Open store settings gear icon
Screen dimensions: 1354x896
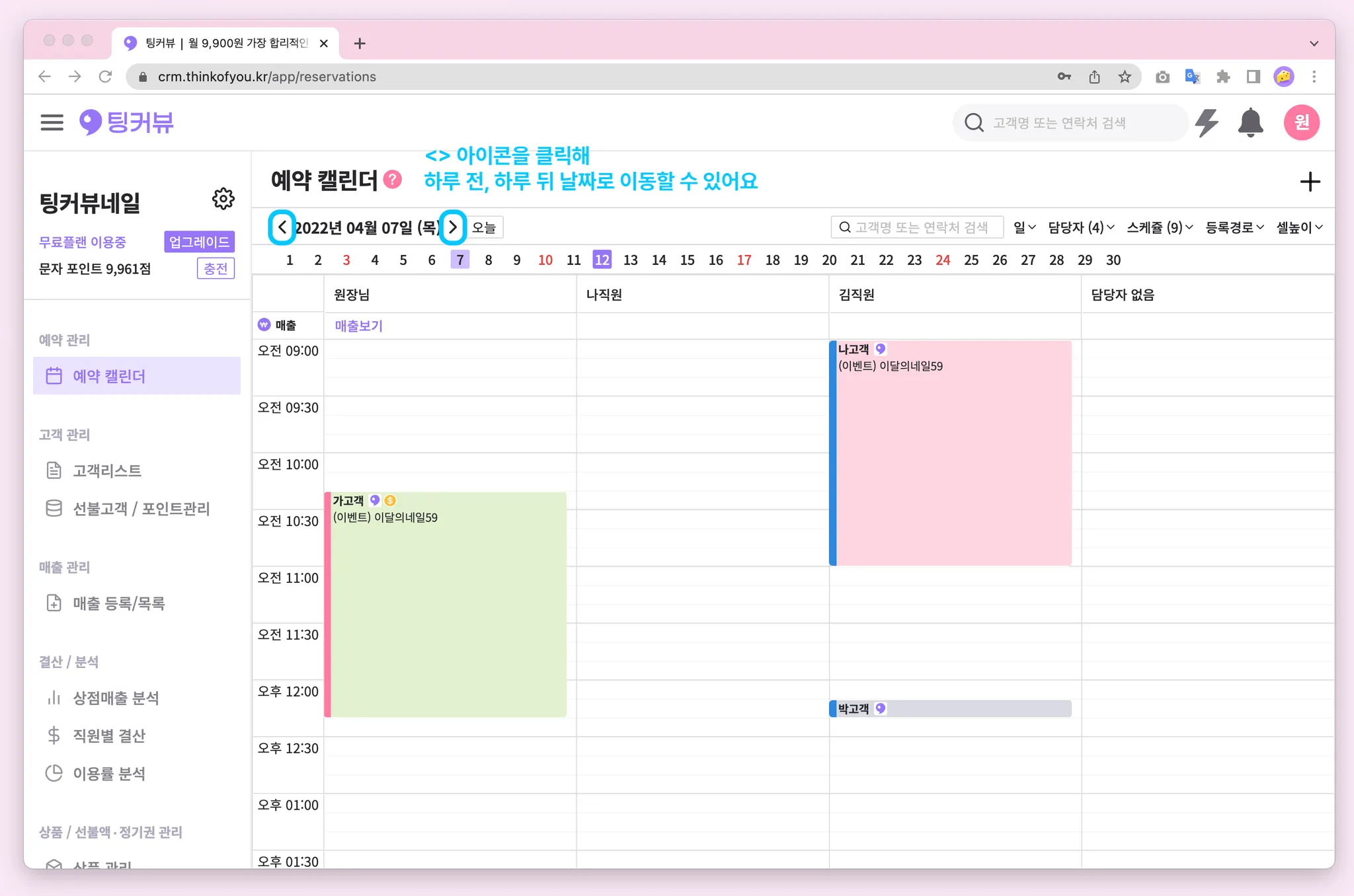coord(223,198)
